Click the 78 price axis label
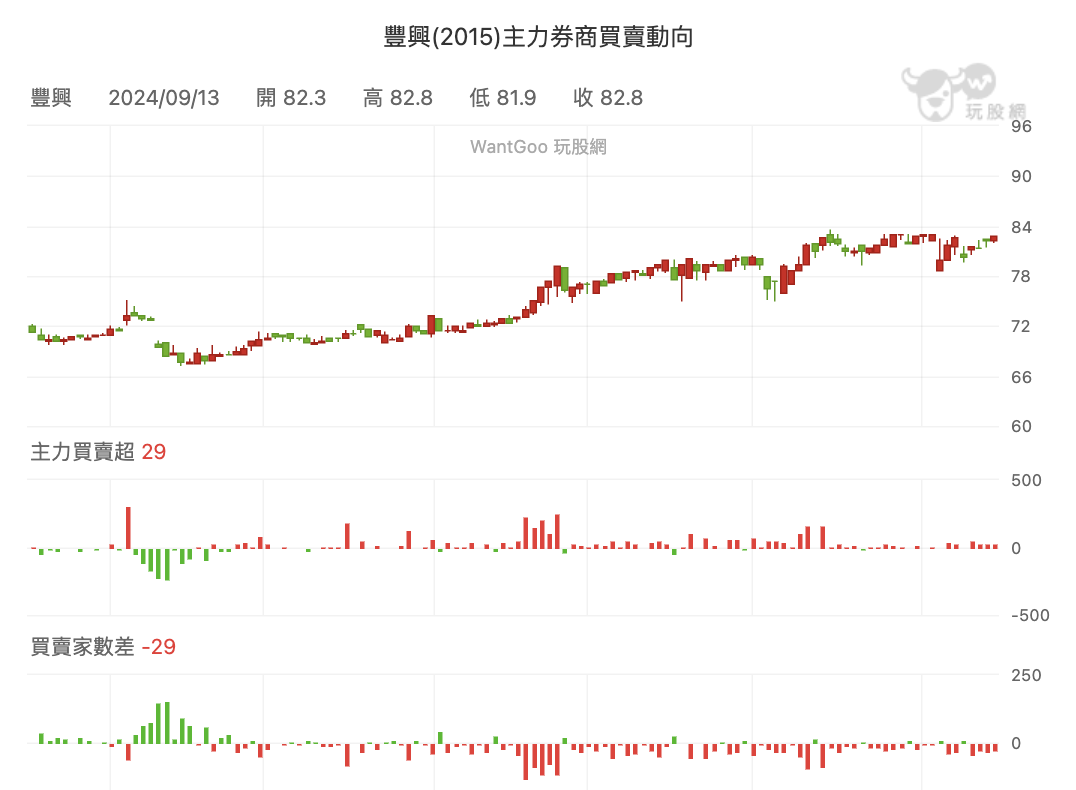The image size is (1076, 790). point(1021,277)
